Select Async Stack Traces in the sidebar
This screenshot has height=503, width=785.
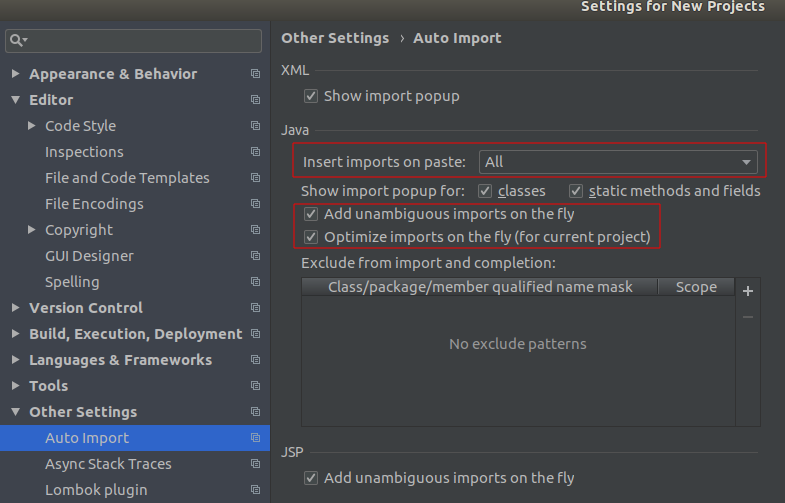point(108,464)
